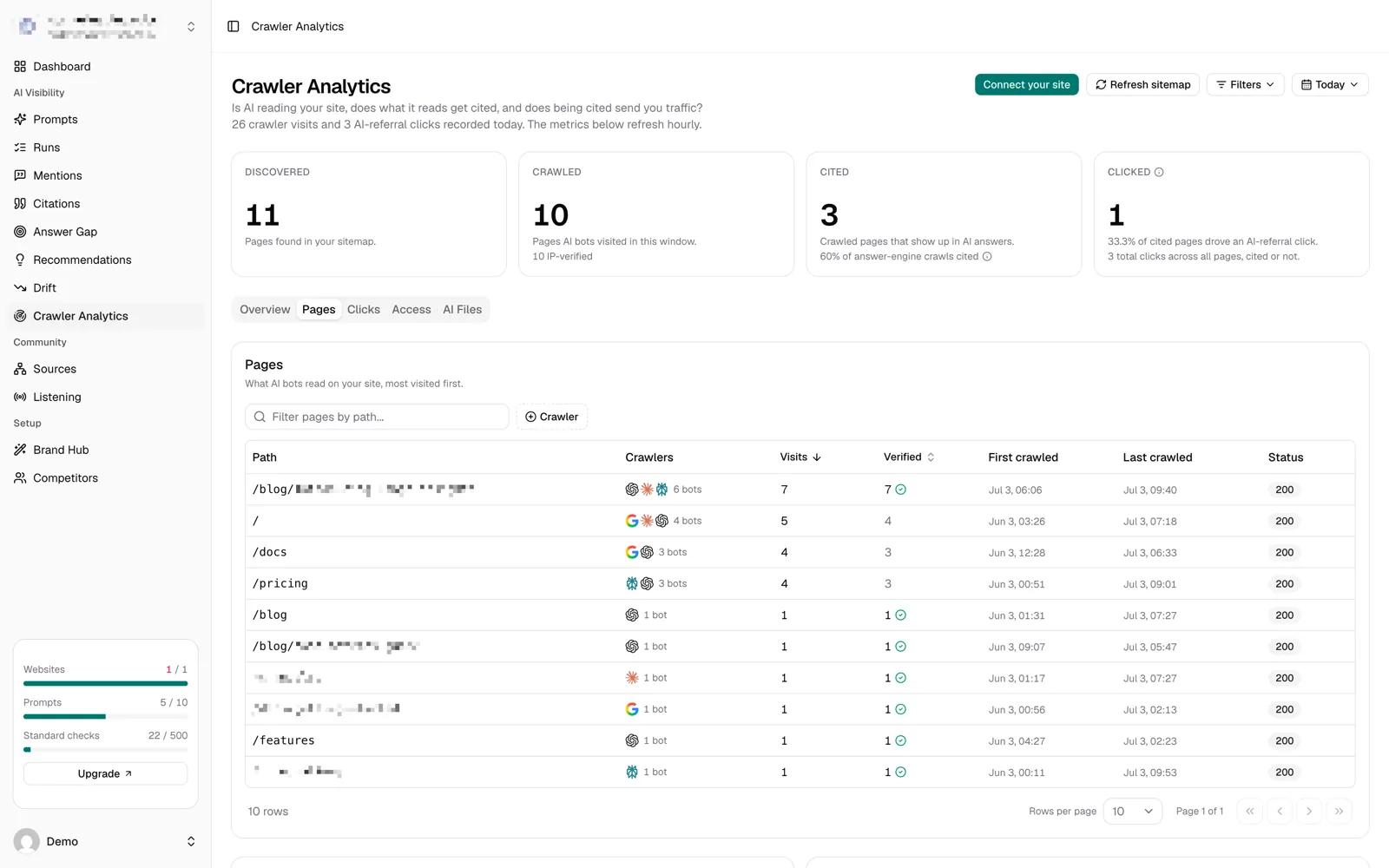The height and width of the screenshot is (868, 1389).
Task: Open the Rows per page selector
Action: (x=1133, y=811)
